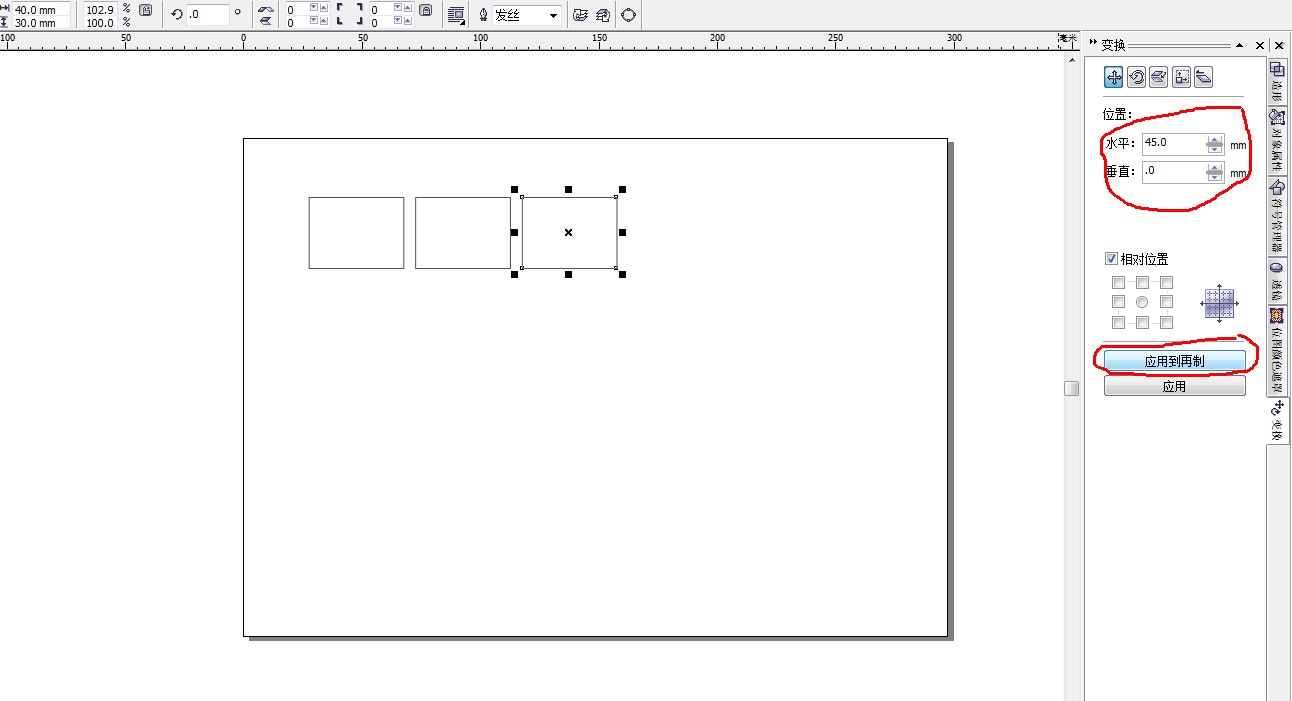
Task: Click the top-left corner roundness stepper
Action: tap(318, 8)
